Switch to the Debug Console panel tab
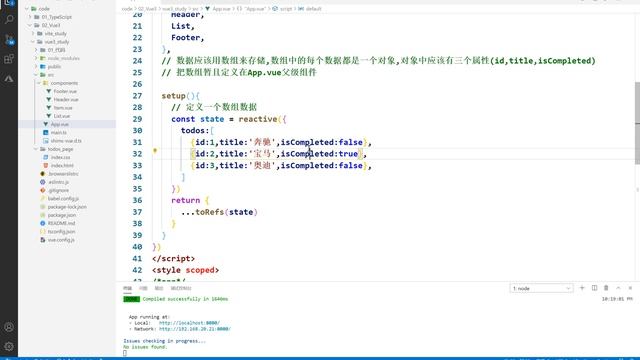 coord(180,288)
